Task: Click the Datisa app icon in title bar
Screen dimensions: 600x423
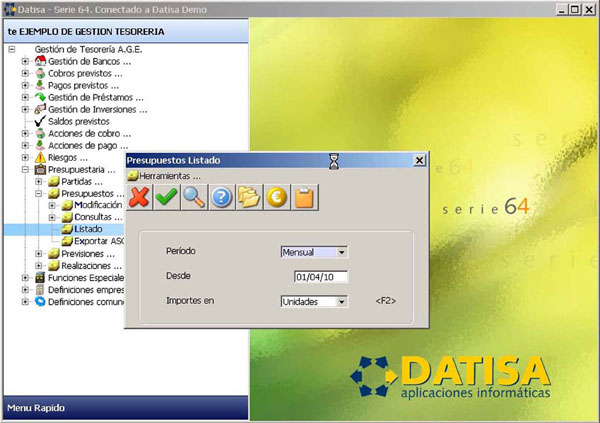Action: tap(9, 9)
